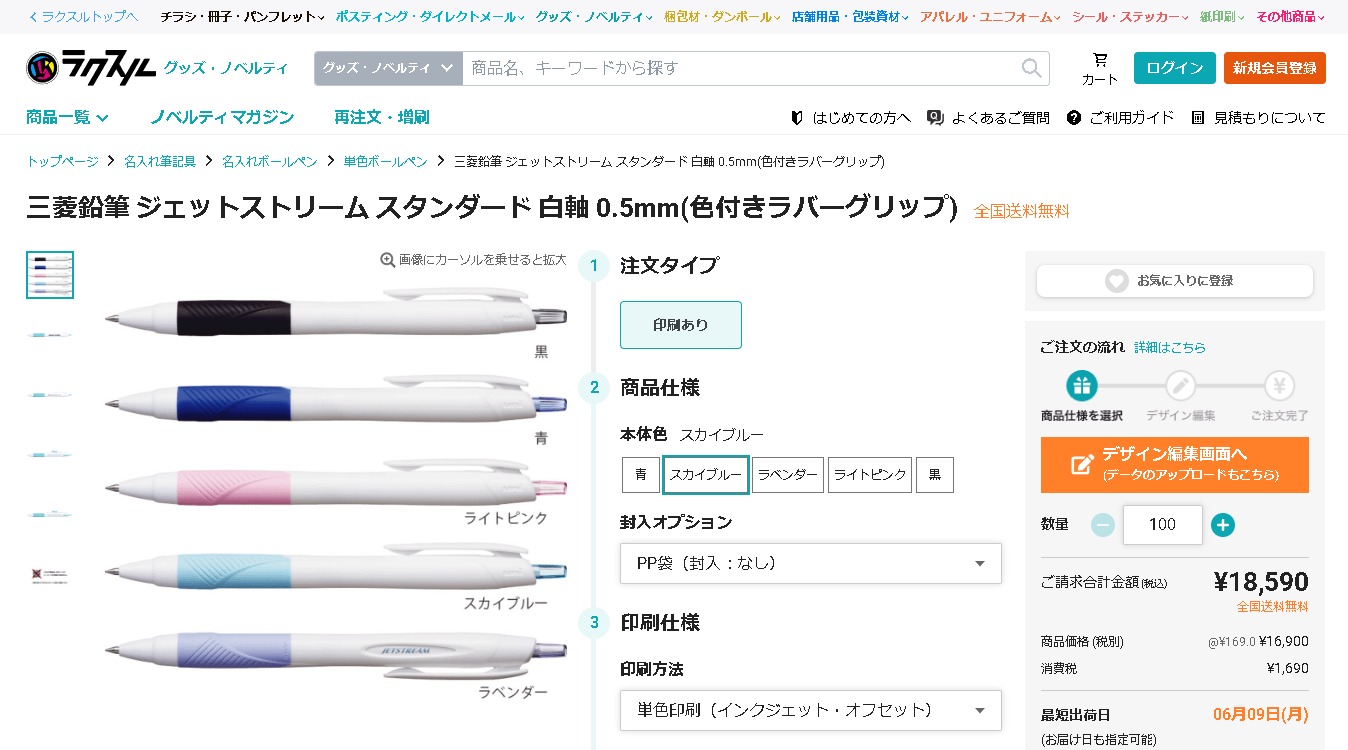
Task: Click 名入れボールペン breadcrumb
Action: pos(270,161)
